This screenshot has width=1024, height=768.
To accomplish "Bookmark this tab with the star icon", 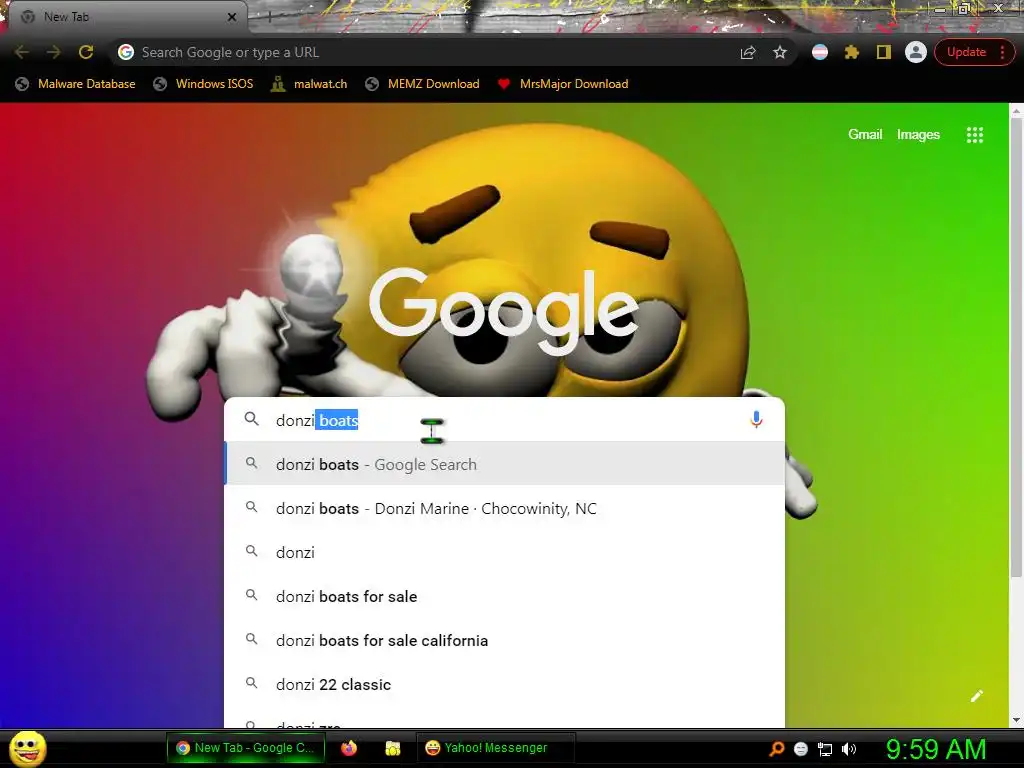I will coord(780,52).
